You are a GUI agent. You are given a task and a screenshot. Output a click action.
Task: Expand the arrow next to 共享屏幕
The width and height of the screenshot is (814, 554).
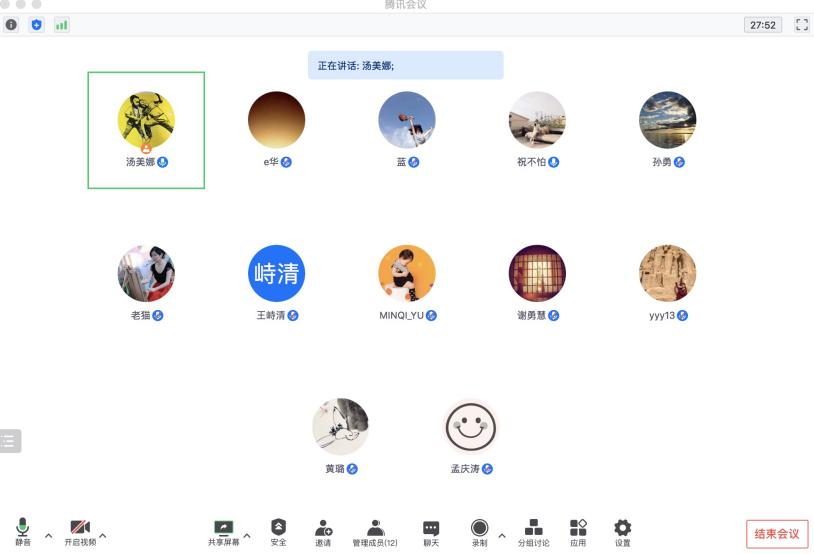click(247, 533)
